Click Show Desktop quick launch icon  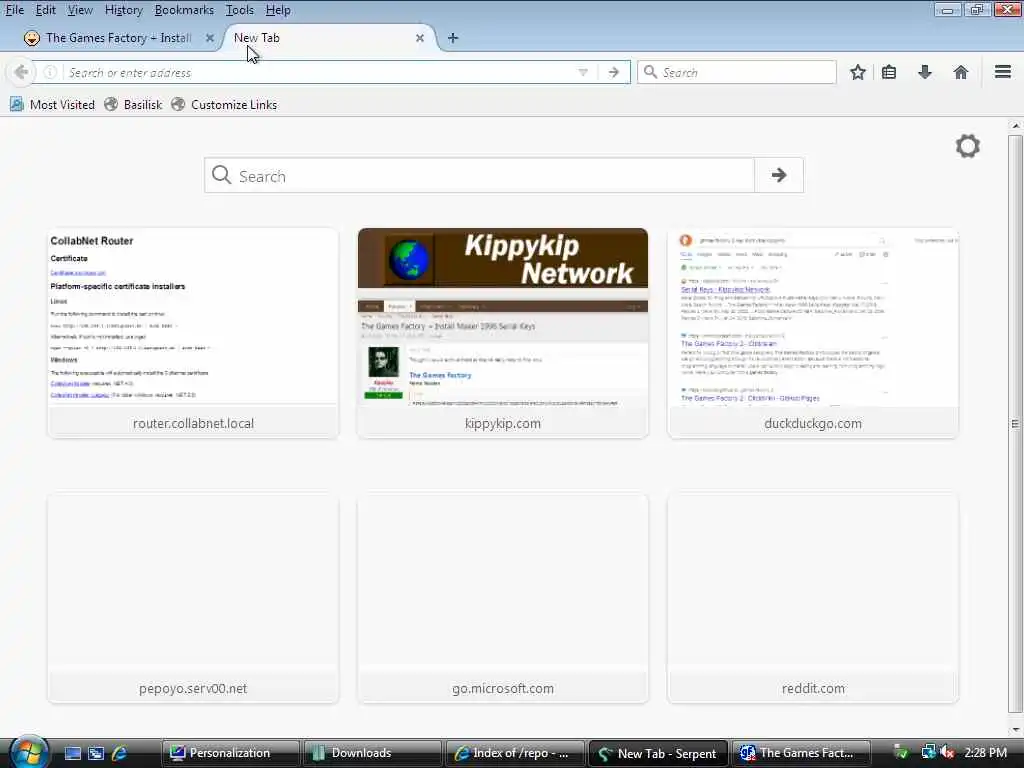coord(72,753)
